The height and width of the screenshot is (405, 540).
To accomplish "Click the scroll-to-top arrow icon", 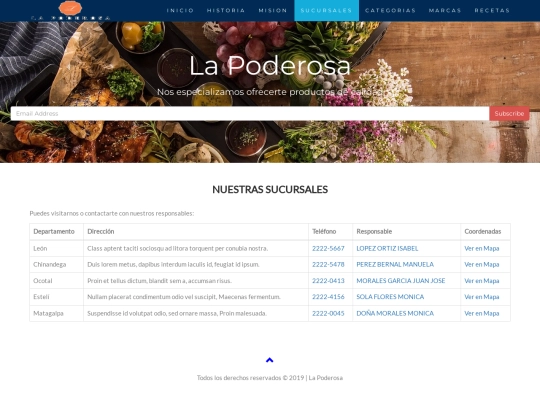I will [x=270, y=360].
